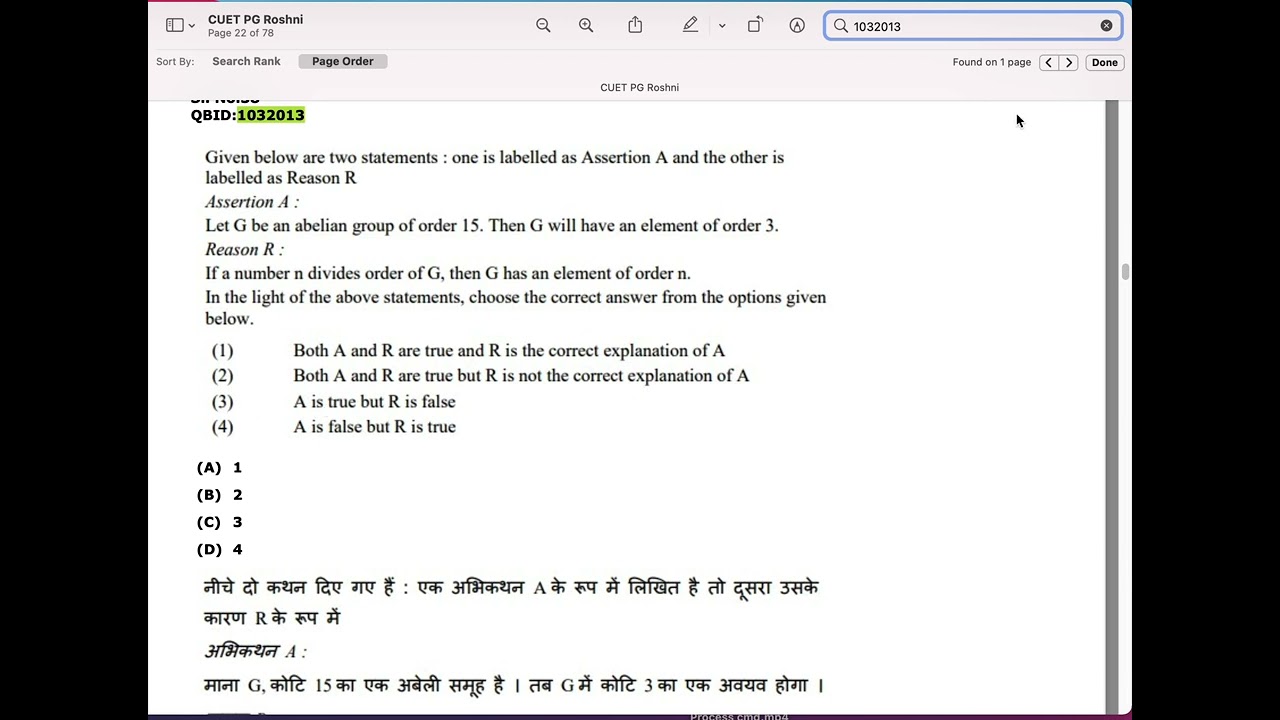Viewport: 1280px width, 720px height.
Task: Click Done to finish searching
Action: [x=1105, y=63]
